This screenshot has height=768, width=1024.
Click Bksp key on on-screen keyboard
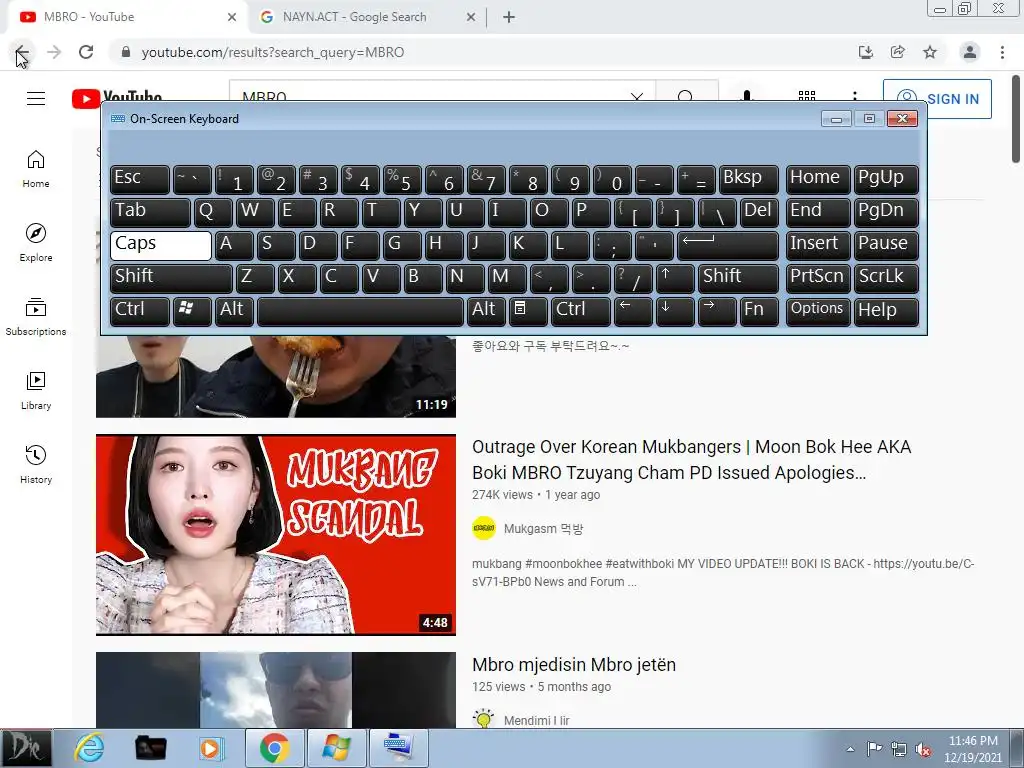point(748,179)
